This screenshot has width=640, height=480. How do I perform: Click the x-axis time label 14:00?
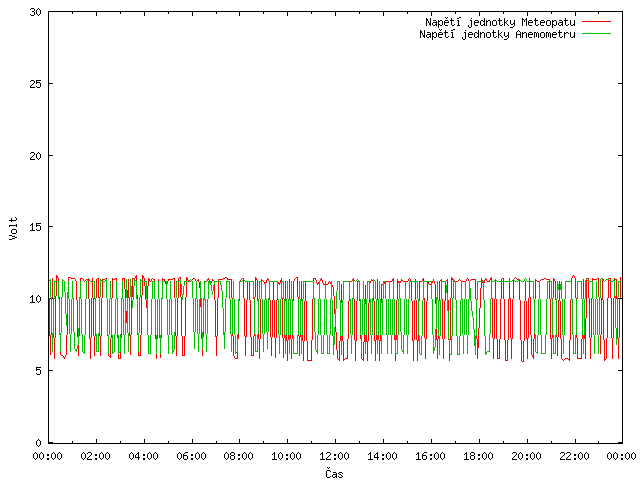pyautogui.click(x=382, y=456)
